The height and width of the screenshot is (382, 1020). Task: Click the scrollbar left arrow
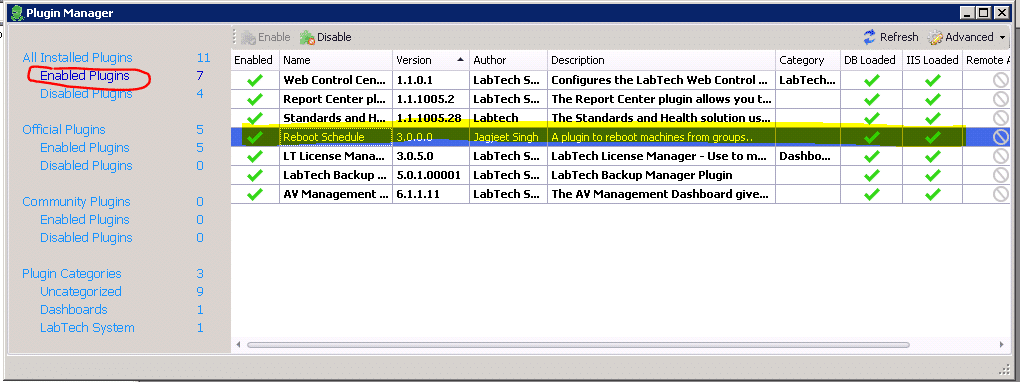click(238, 344)
